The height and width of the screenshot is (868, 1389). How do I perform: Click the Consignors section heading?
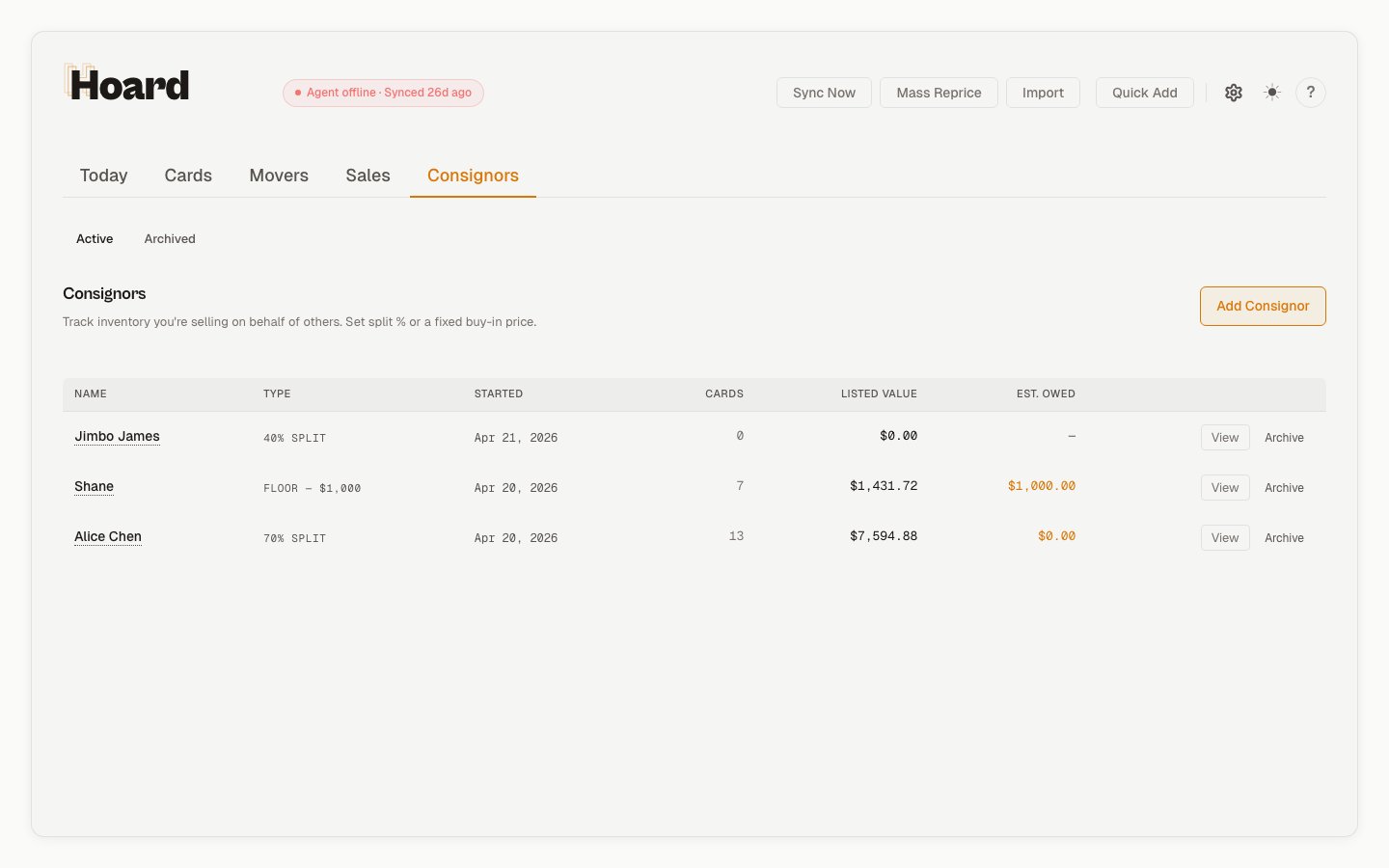(104, 293)
